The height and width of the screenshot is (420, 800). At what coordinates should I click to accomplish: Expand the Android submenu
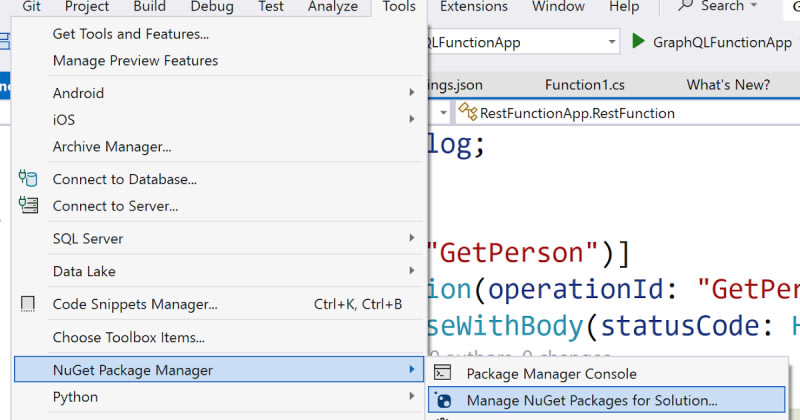click(411, 93)
